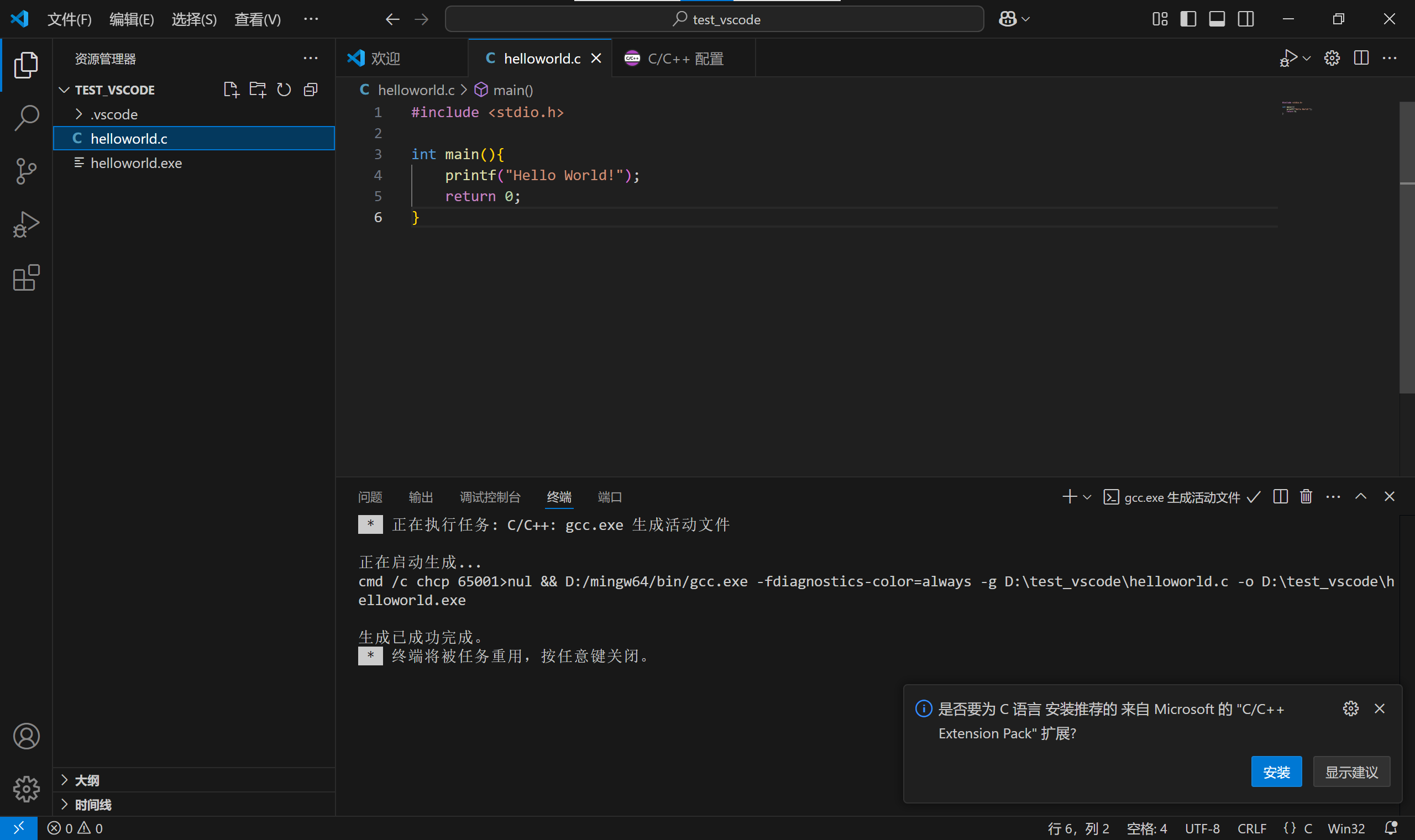Screen dimensions: 1415x840
Task: Switch to the 欢迎 tab
Action: (x=385, y=57)
